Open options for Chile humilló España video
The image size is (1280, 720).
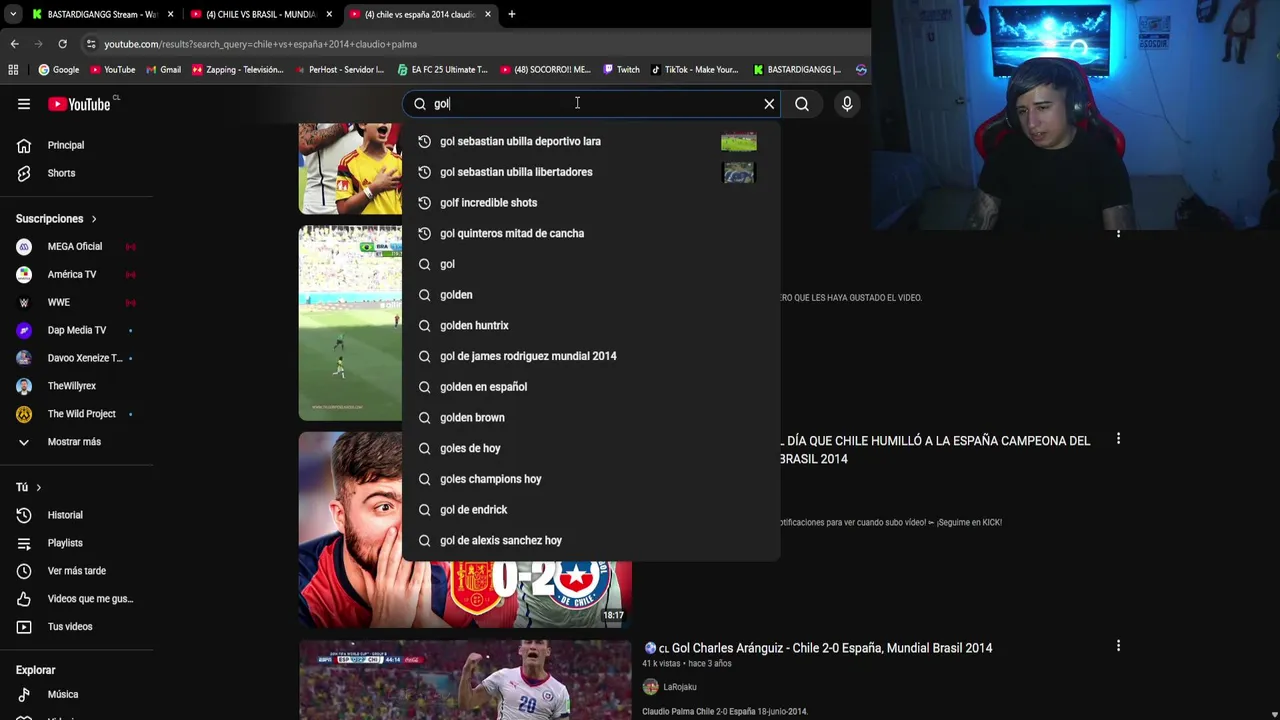click(1118, 439)
